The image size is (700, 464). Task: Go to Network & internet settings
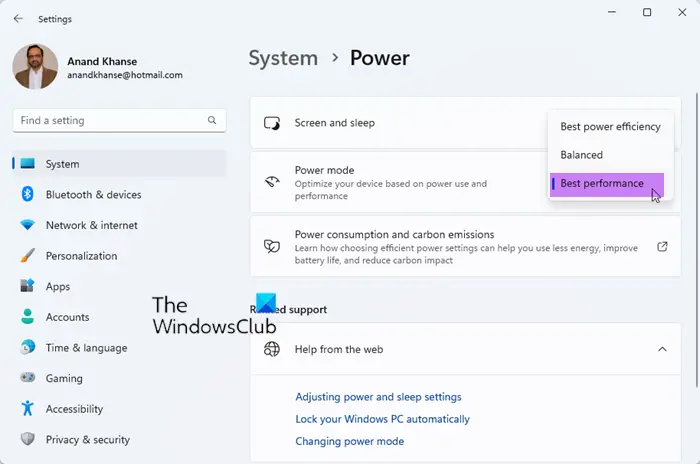(x=119, y=225)
